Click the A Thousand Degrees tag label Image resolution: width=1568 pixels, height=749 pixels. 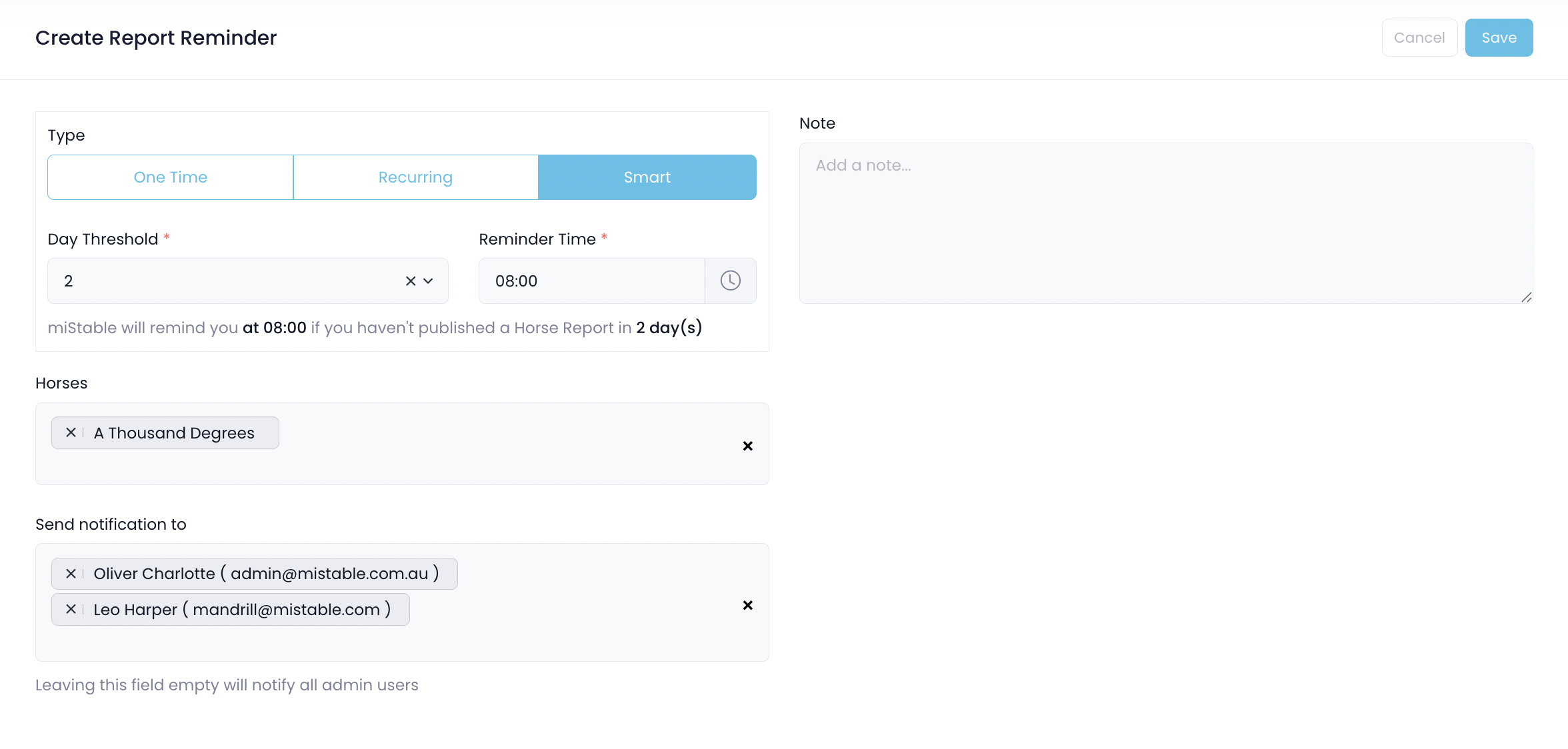click(x=174, y=433)
